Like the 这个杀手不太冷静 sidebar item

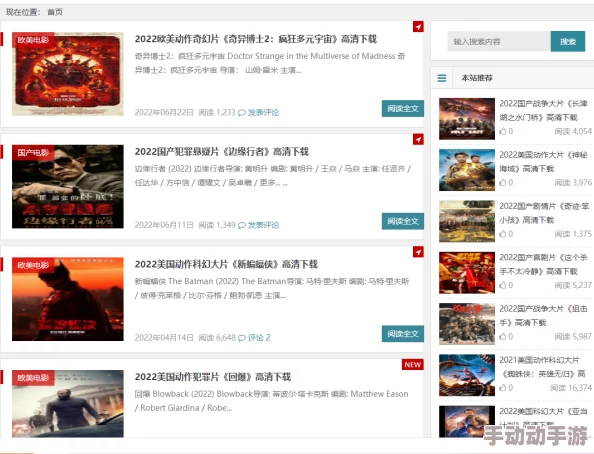tap(503, 285)
